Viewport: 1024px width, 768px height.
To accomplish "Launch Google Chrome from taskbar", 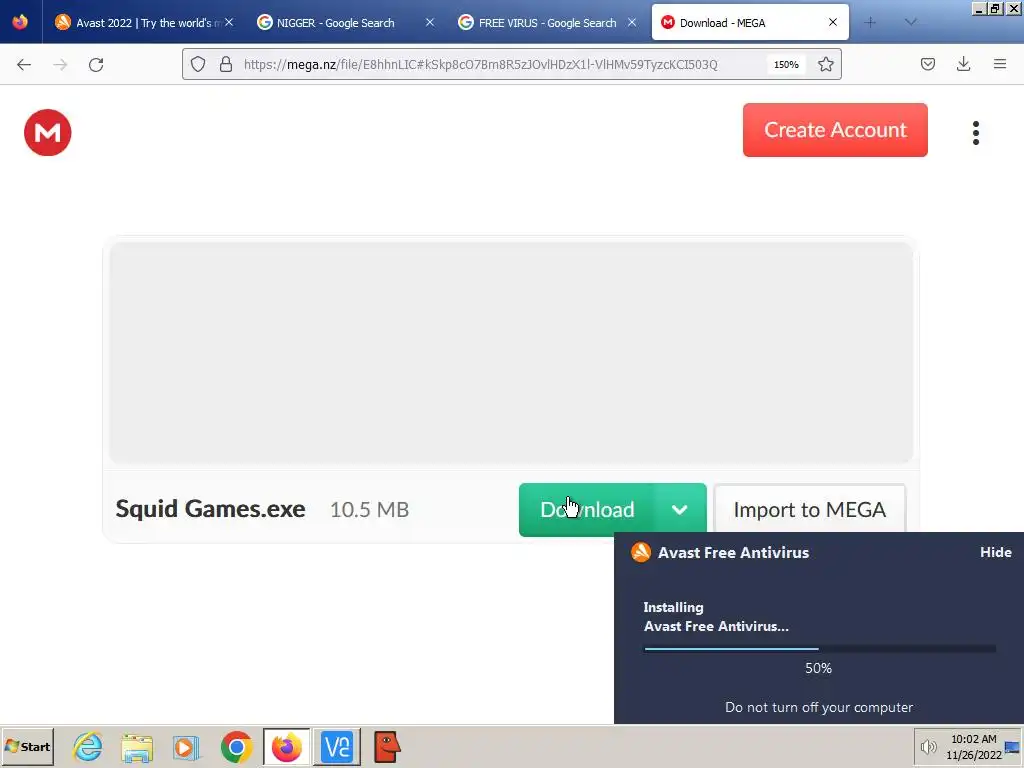I will point(236,746).
